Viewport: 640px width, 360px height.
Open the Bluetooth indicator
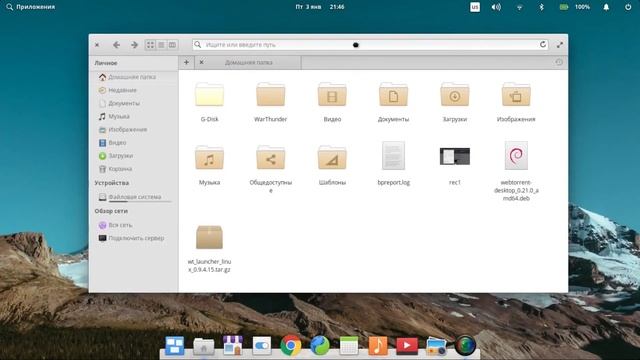541,7
